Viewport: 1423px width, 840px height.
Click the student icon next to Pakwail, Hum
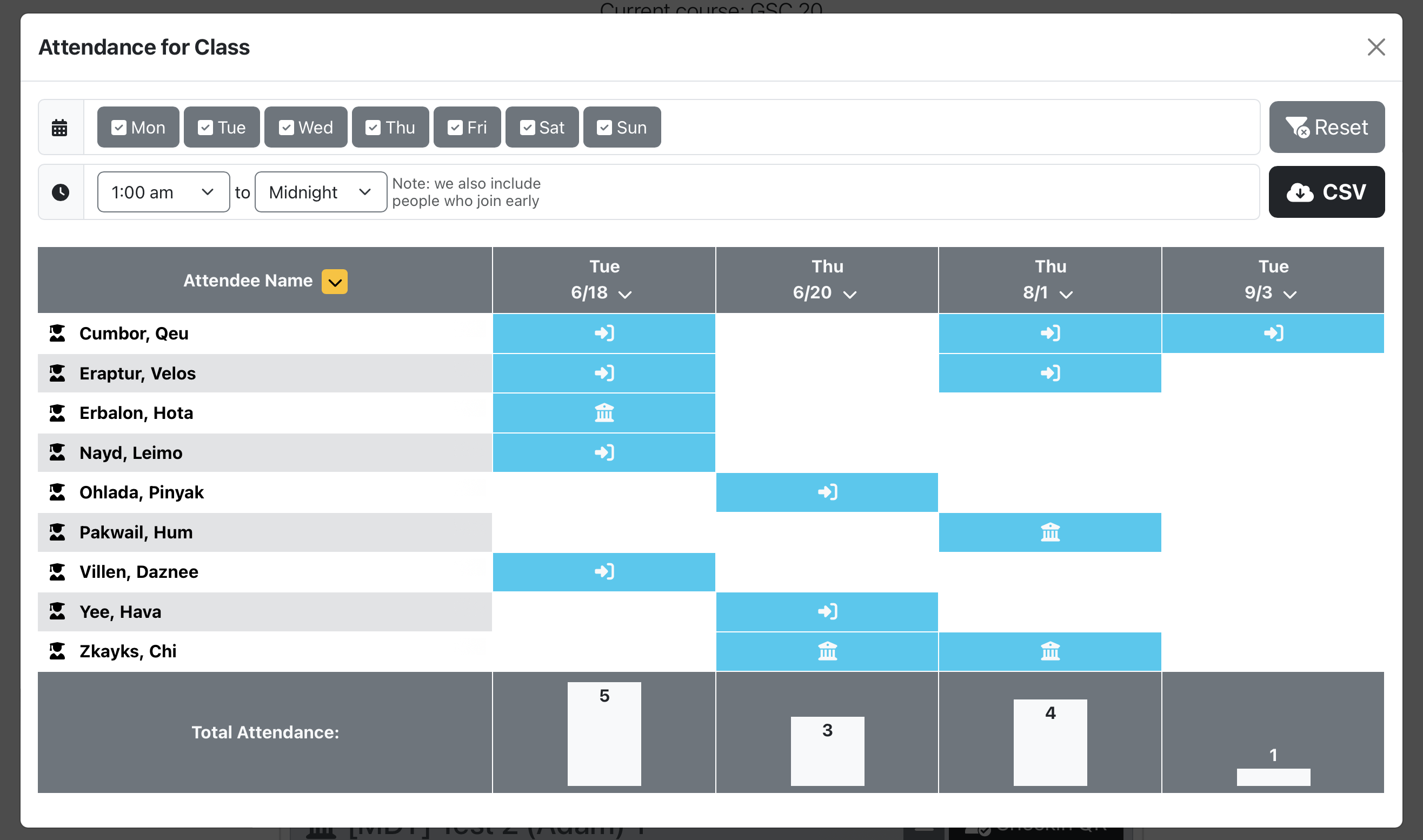pos(57,532)
